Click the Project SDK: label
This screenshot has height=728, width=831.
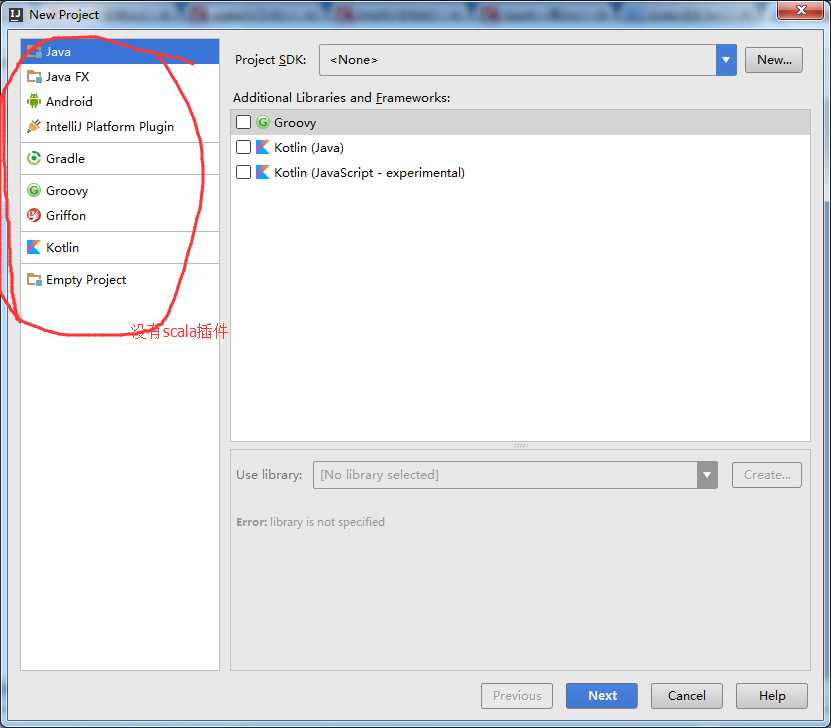coord(270,60)
